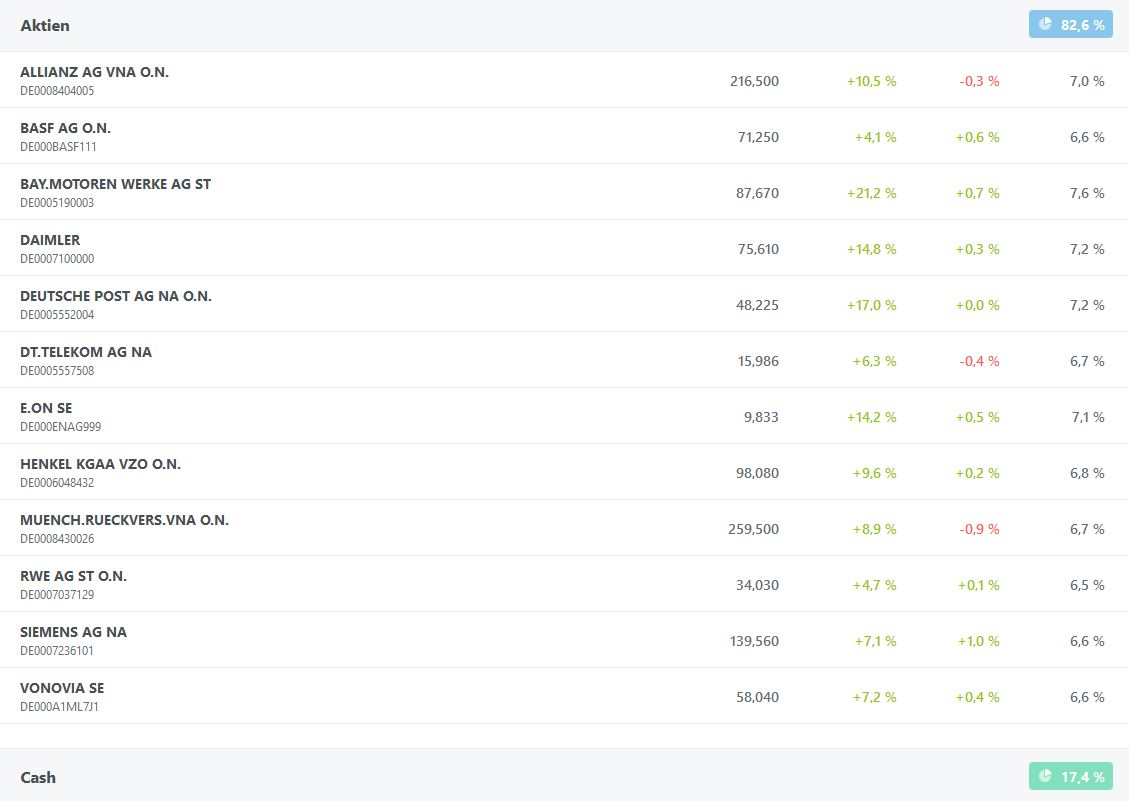Open RWE AG ST O.N. entry
The height and width of the screenshot is (801, 1129).
73,576
